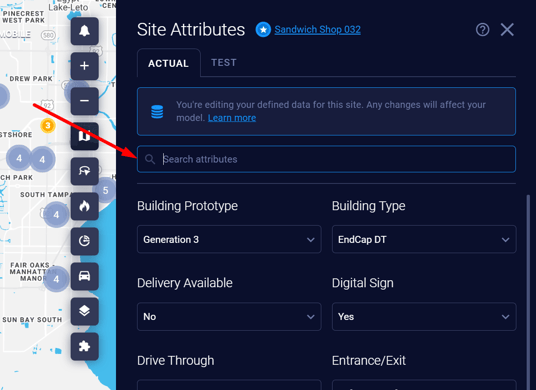Select the car drive-time icon

(x=84, y=276)
